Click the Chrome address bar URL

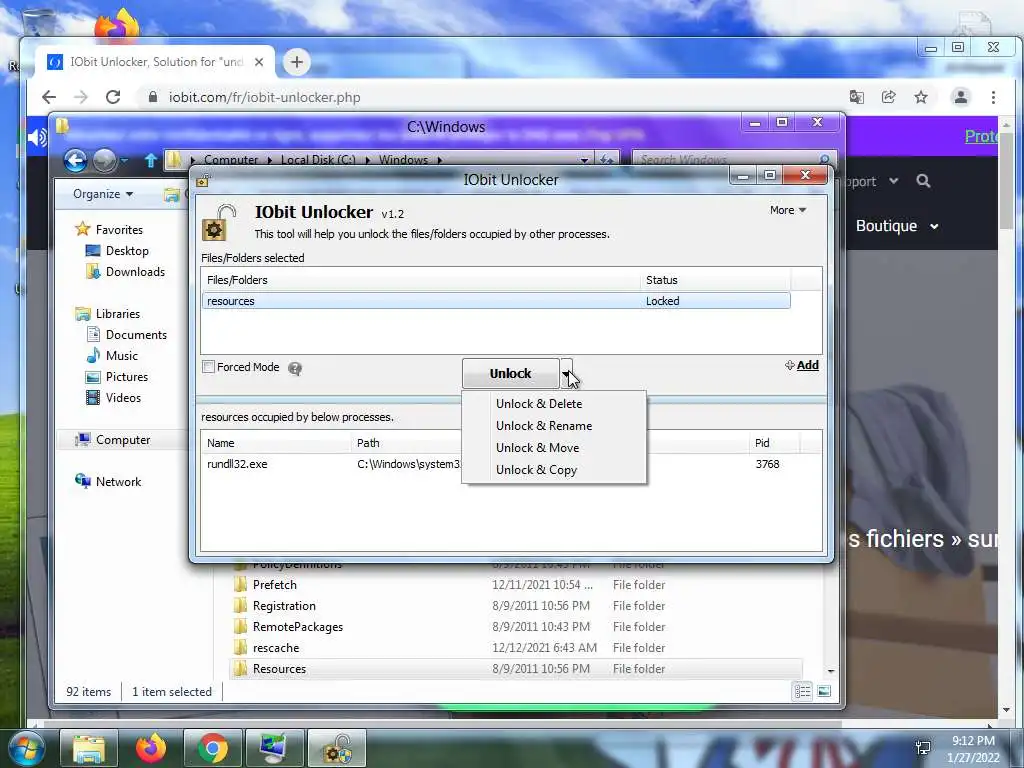coord(264,97)
